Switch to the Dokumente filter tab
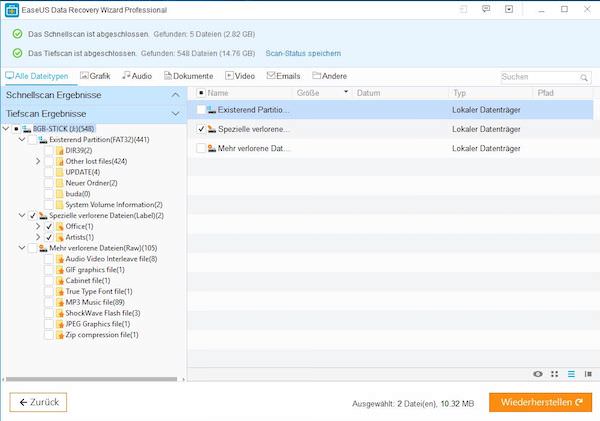600x421 pixels. pos(189,76)
